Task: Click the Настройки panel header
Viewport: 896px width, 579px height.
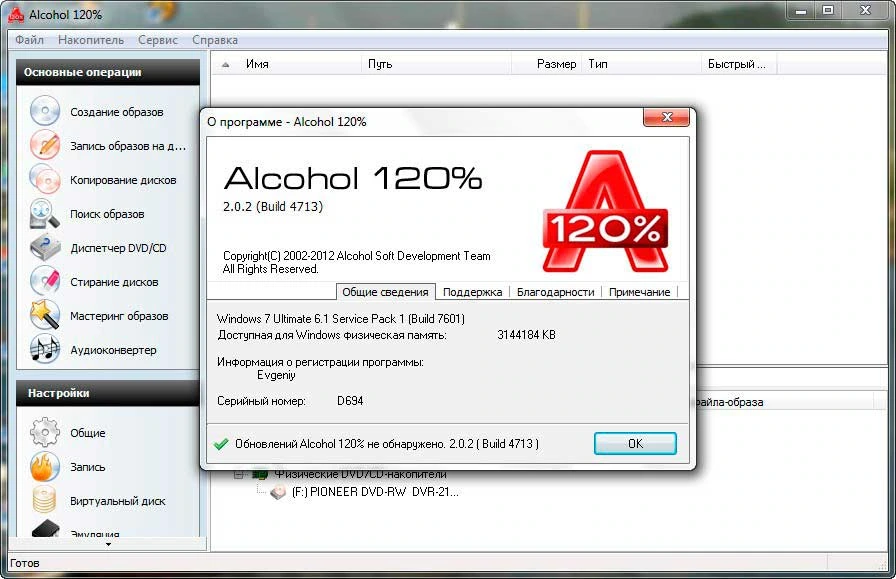Action: click(x=108, y=393)
